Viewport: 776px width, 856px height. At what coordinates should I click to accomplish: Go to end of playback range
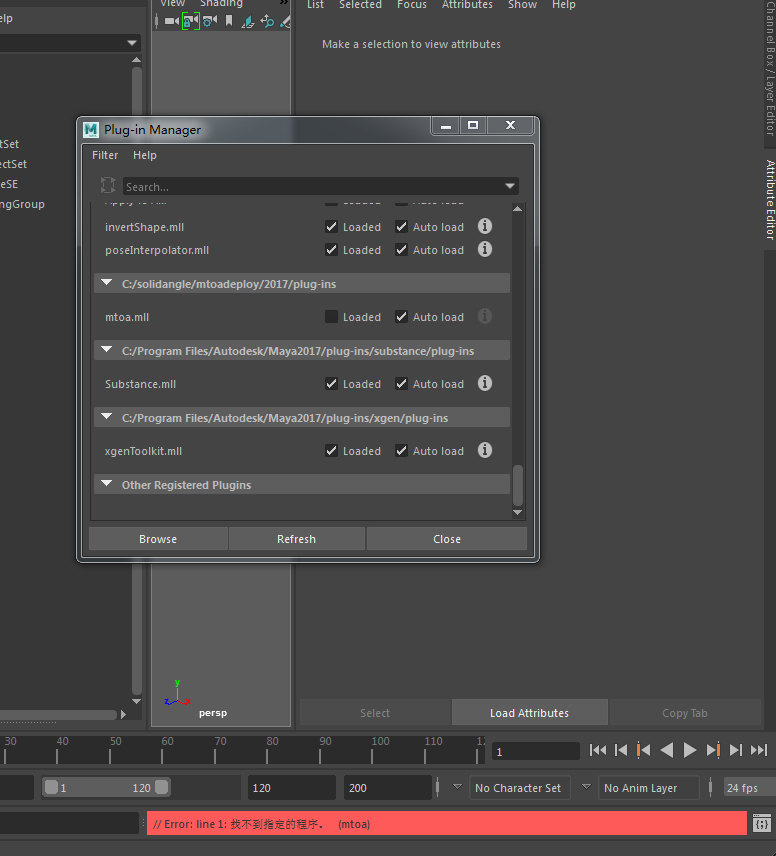click(x=759, y=750)
